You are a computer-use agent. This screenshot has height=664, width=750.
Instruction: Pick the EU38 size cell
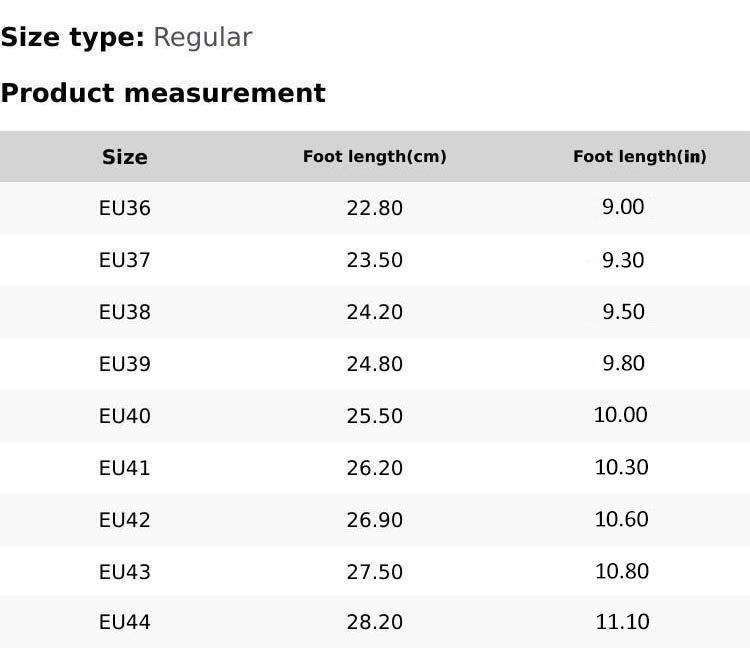[125, 312]
